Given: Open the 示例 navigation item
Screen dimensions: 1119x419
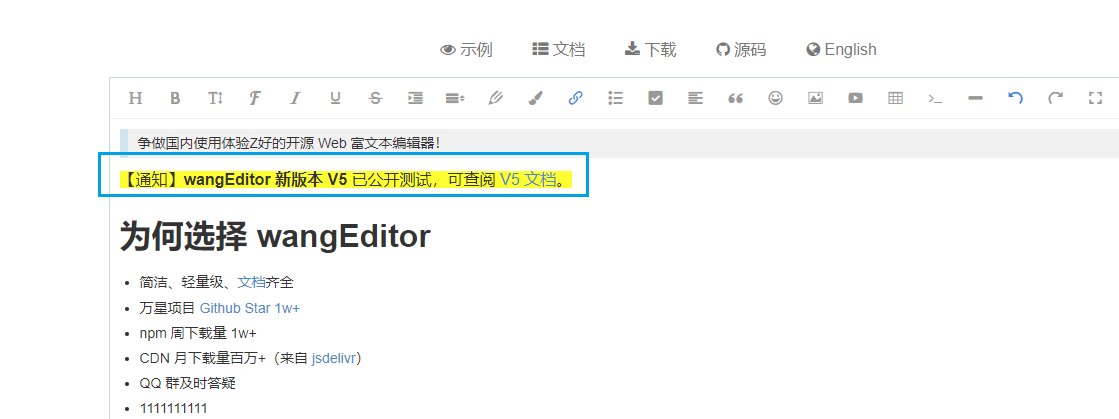Looking at the screenshot, I should [x=467, y=49].
